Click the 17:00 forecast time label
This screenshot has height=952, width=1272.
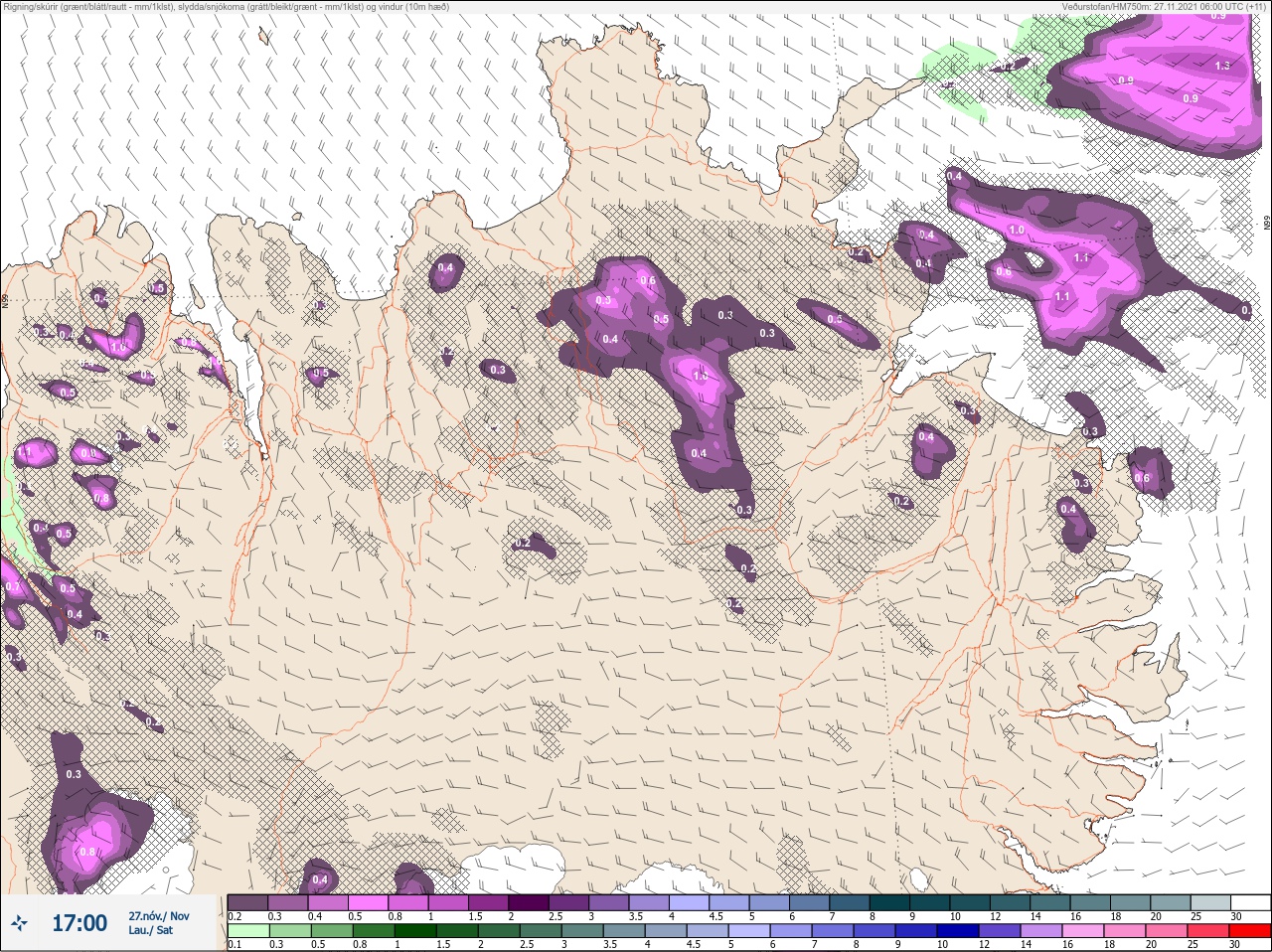79,923
